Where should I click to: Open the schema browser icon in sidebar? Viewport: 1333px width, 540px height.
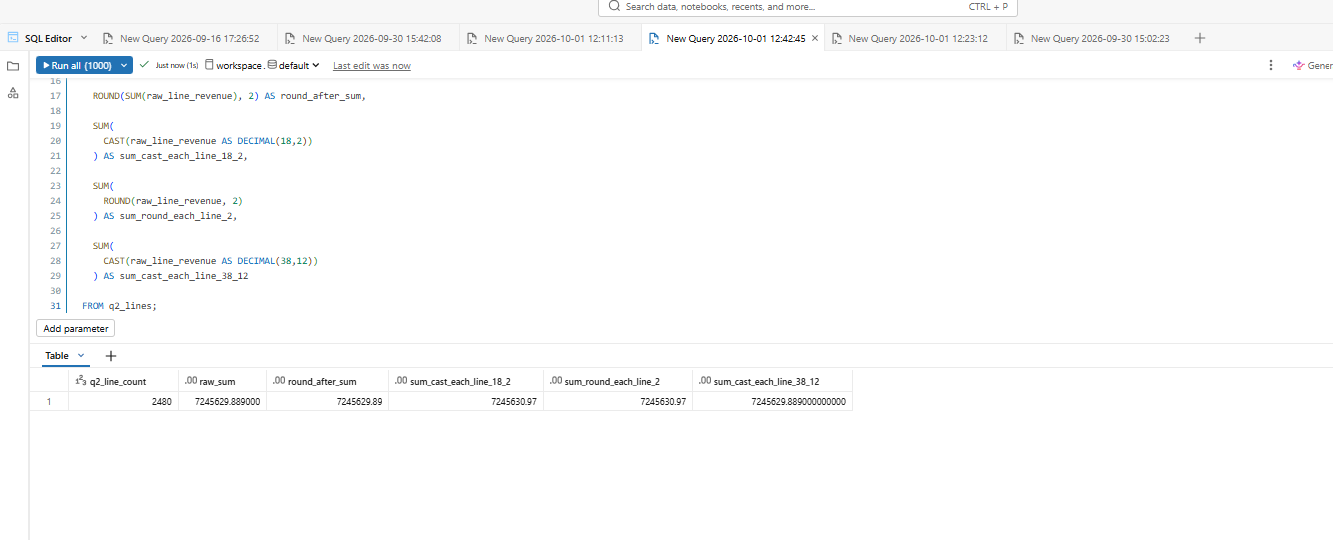pyautogui.click(x=13, y=92)
